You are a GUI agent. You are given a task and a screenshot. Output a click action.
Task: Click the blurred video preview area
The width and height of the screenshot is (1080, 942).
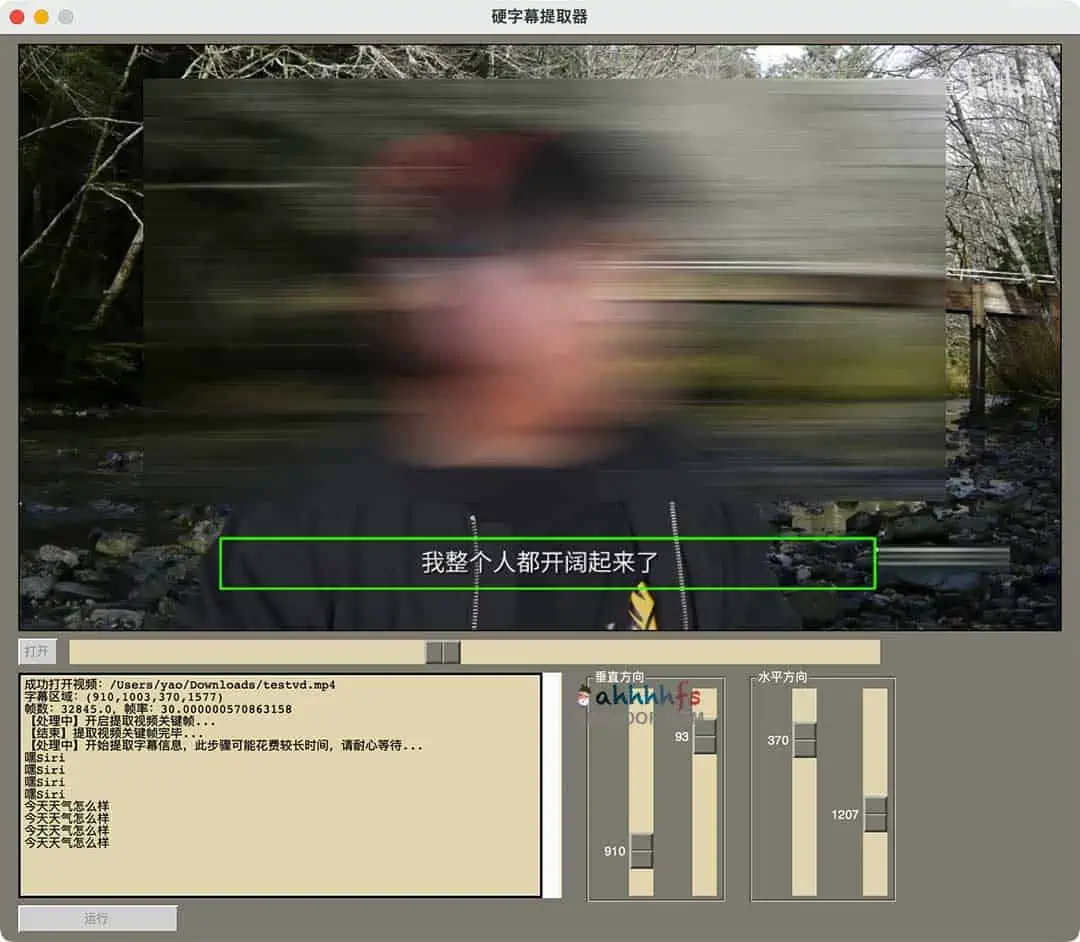pos(545,290)
